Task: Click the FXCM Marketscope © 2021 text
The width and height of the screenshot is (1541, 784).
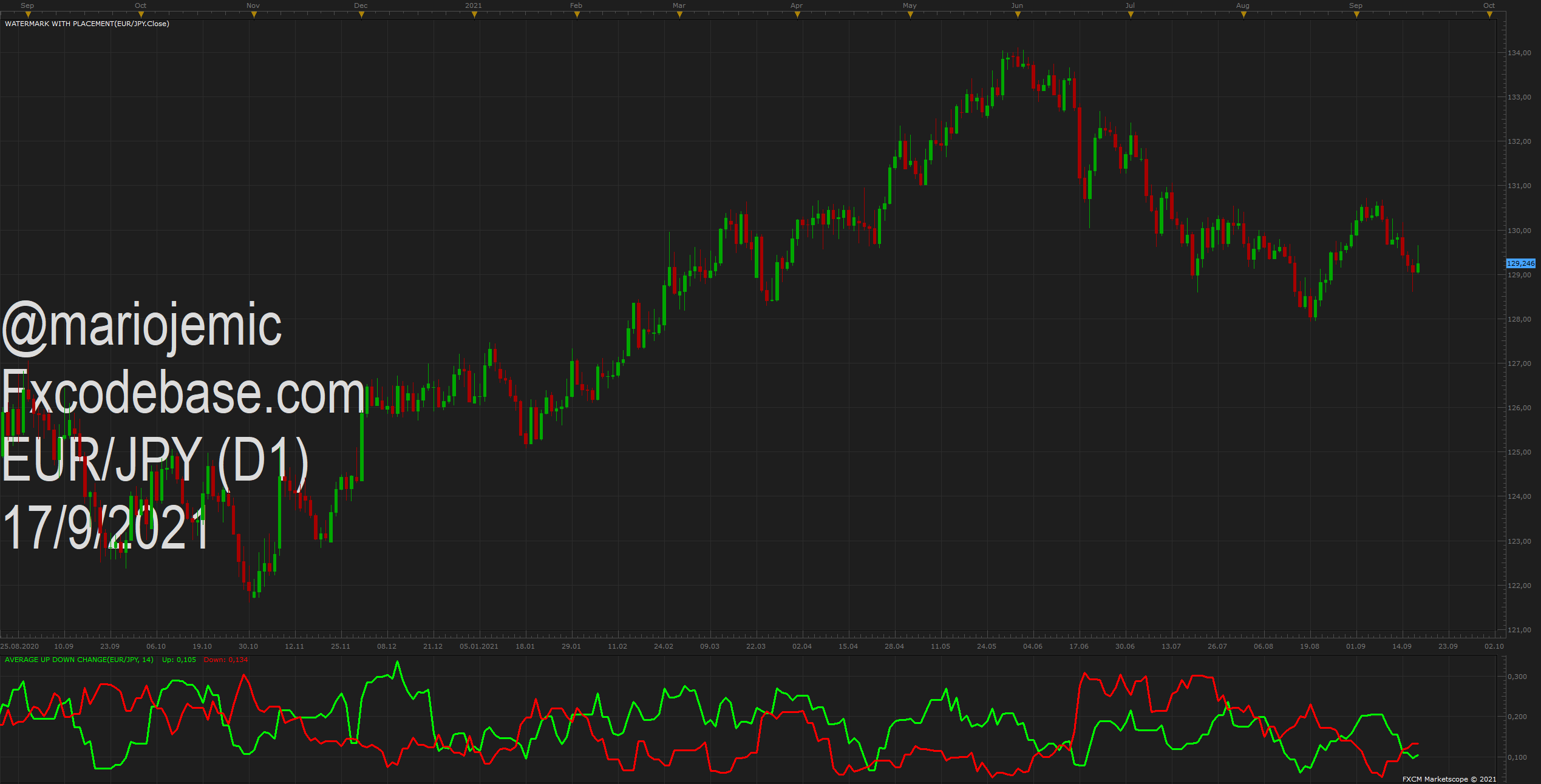Action: click(1449, 779)
